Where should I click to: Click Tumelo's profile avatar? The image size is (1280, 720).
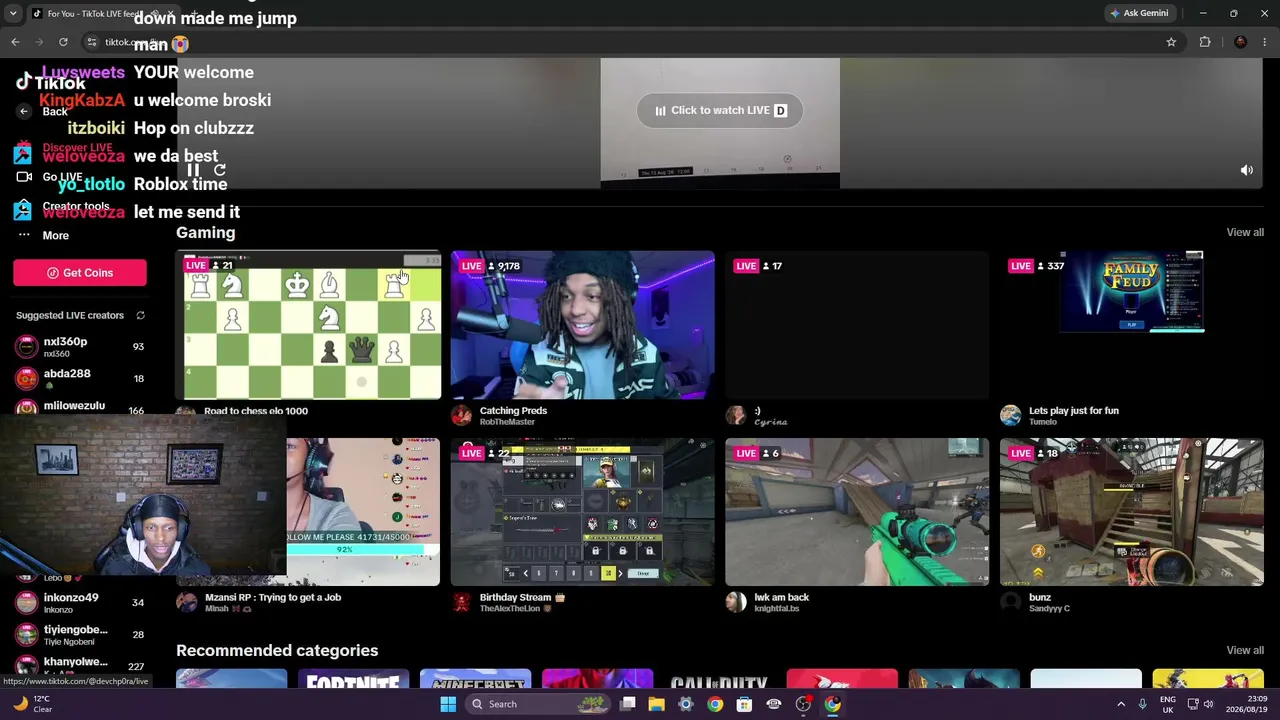pyautogui.click(x=1010, y=415)
